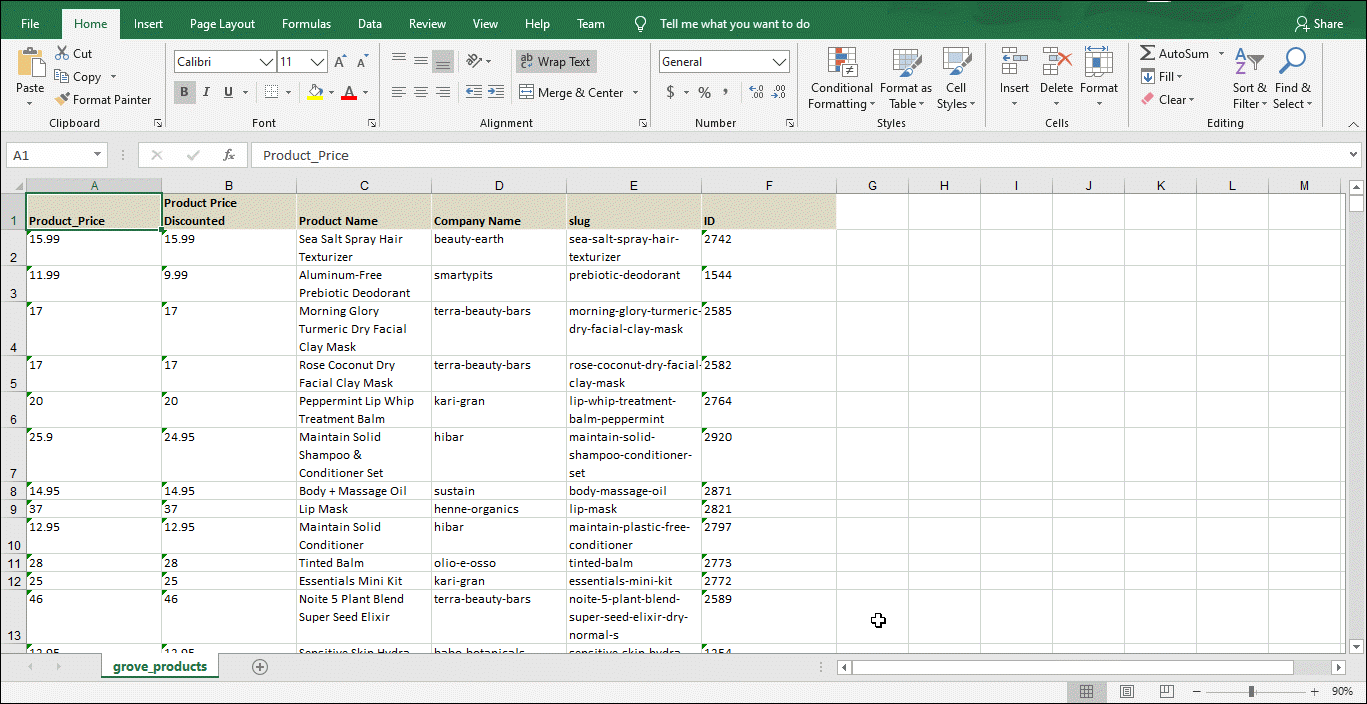1367x704 pixels.
Task: Open the Formulas ribbon tab
Action: tap(306, 24)
